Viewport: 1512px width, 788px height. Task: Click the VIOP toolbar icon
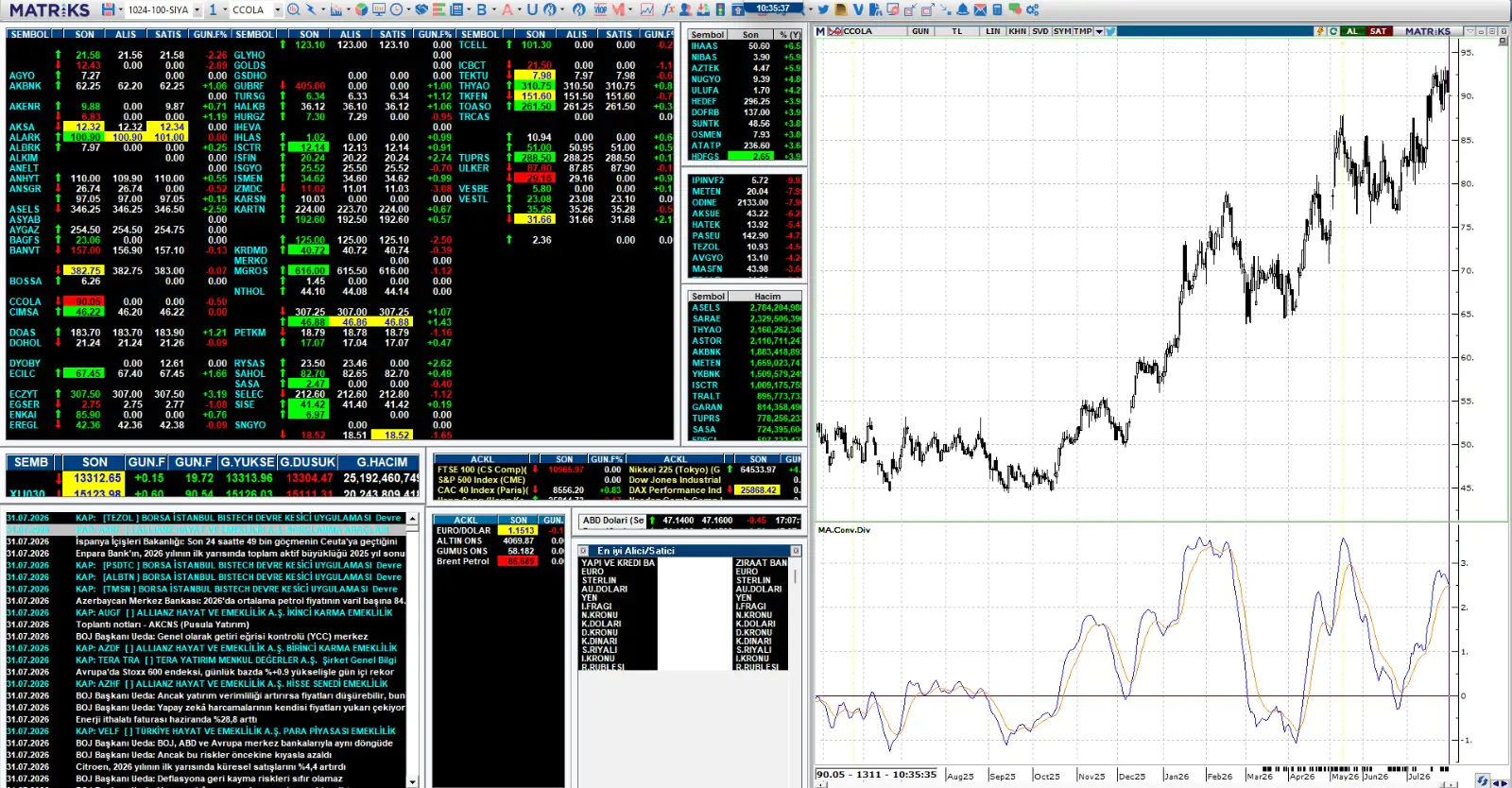[600, 9]
